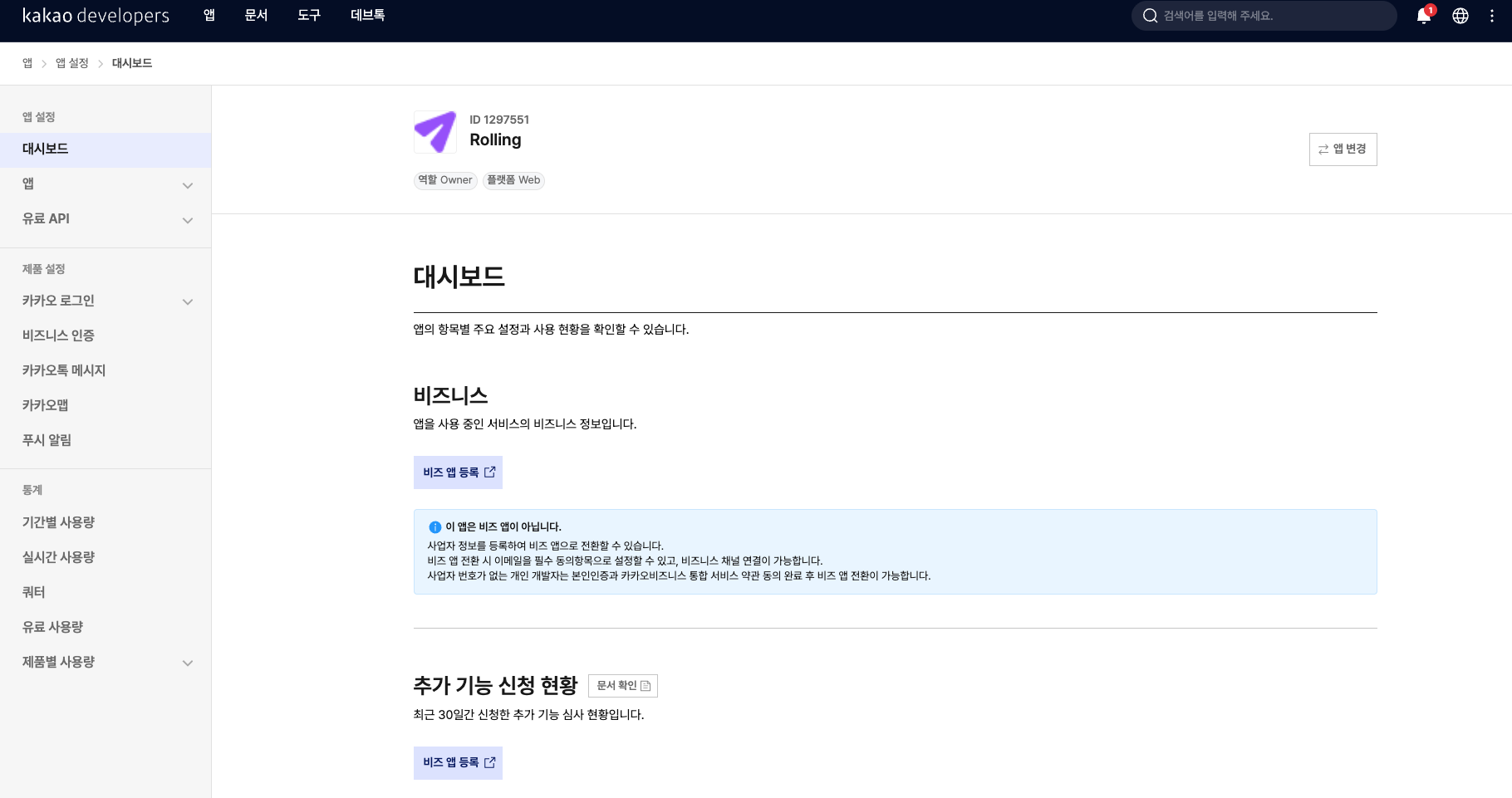Click the search input field
Viewport: 1512px width, 798px height.
coord(1263,15)
